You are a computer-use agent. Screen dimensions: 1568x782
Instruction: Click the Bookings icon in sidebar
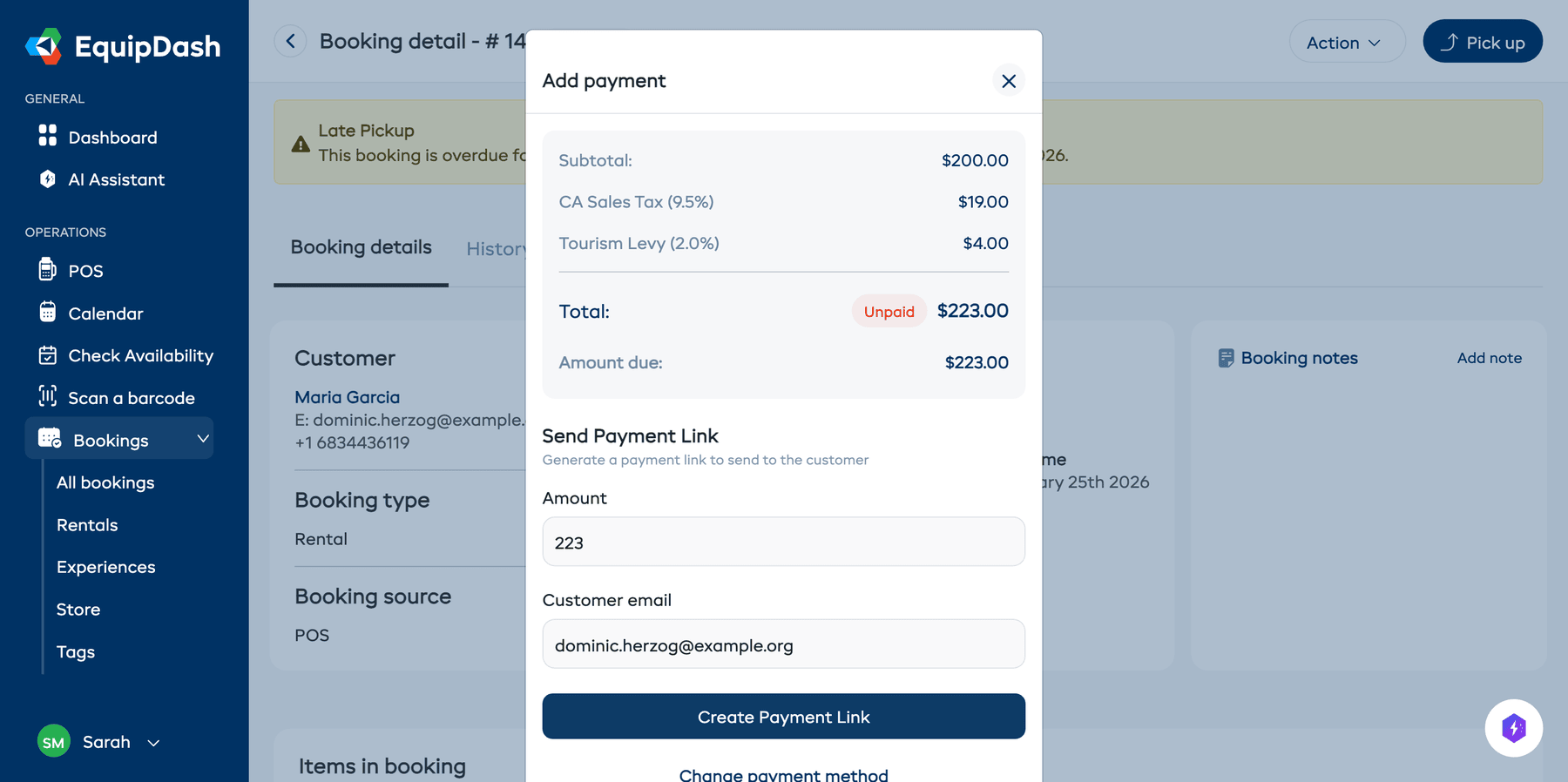click(50, 438)
